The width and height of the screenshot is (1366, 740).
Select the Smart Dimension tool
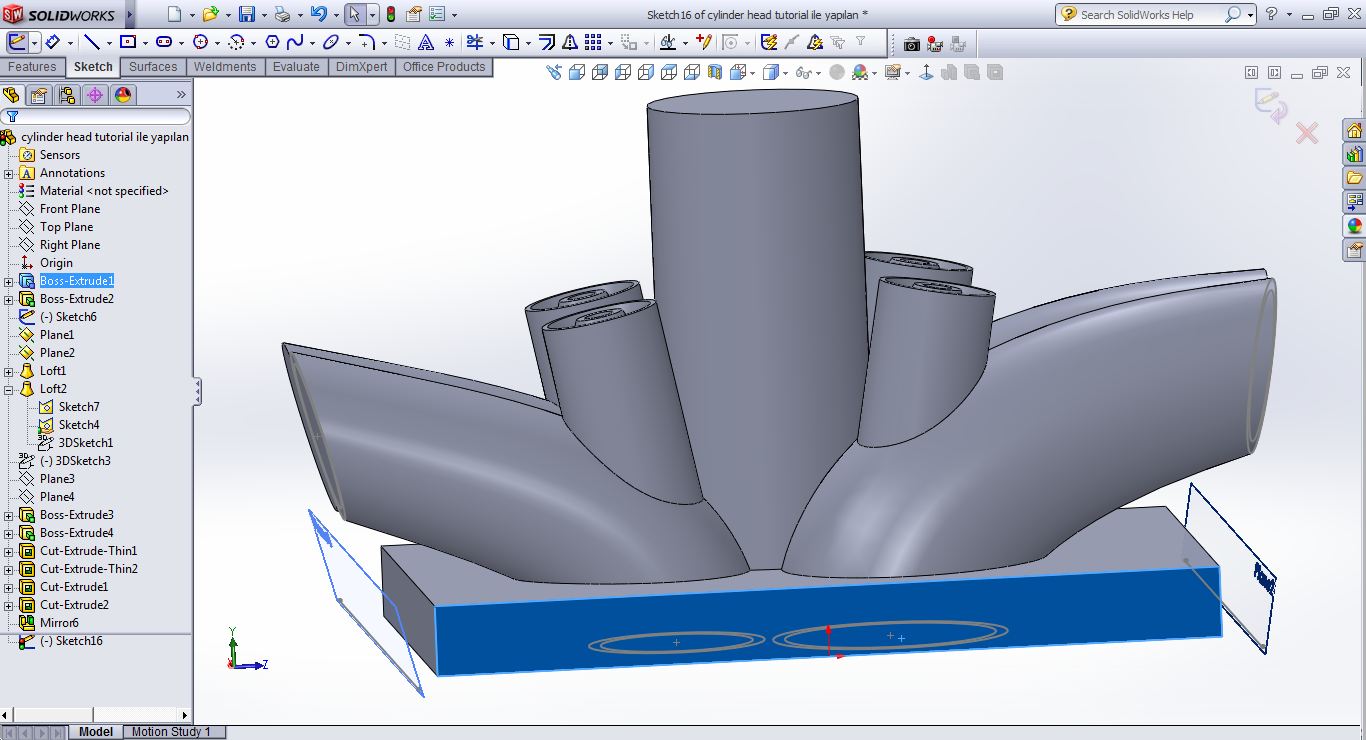(52, 42)
